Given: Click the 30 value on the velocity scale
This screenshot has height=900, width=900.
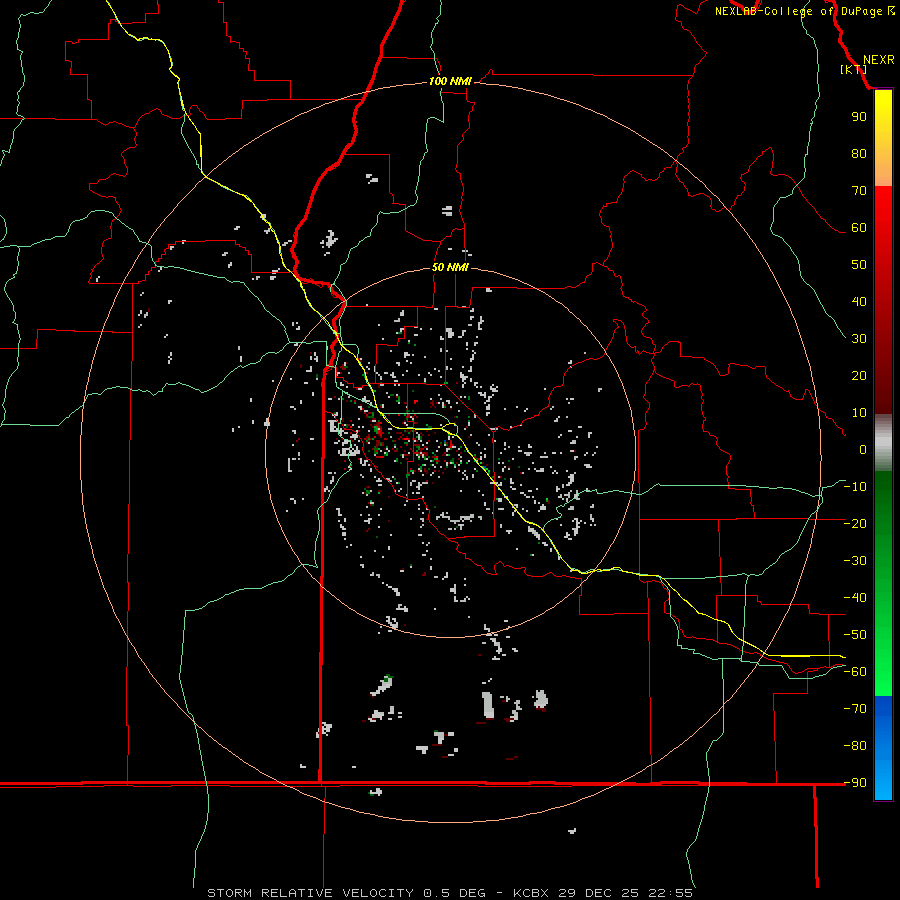Looking at the screenshot, I should point(859,339).
